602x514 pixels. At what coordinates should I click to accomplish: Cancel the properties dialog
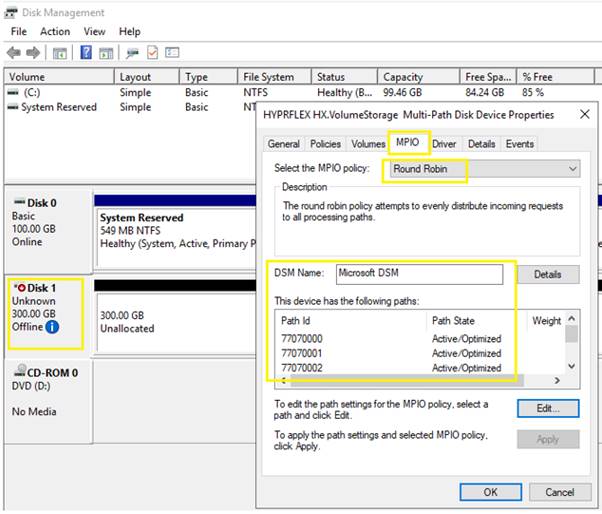(x=560, y=493)
